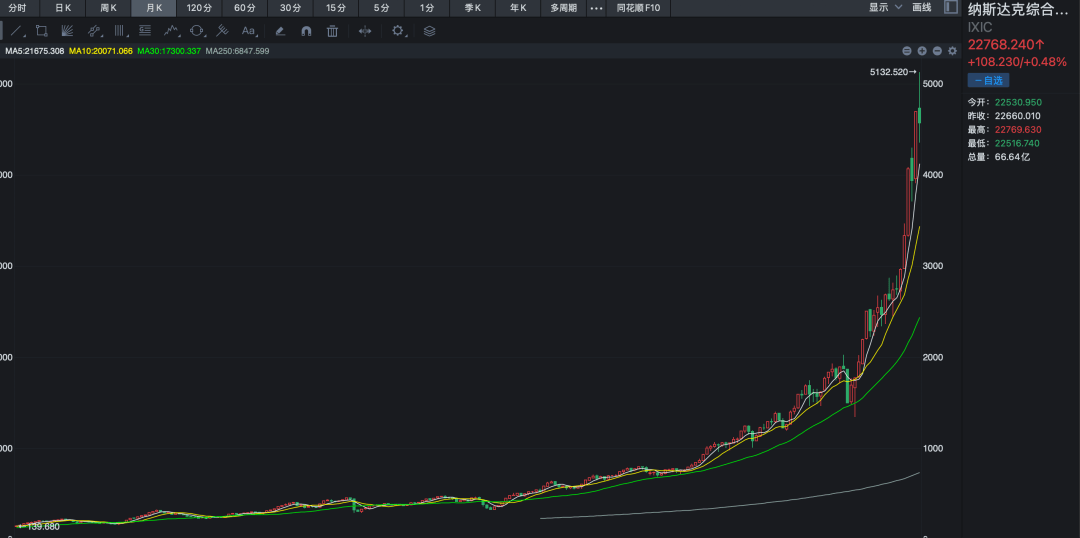Click the eraser tool icon

tap(280, 31)
